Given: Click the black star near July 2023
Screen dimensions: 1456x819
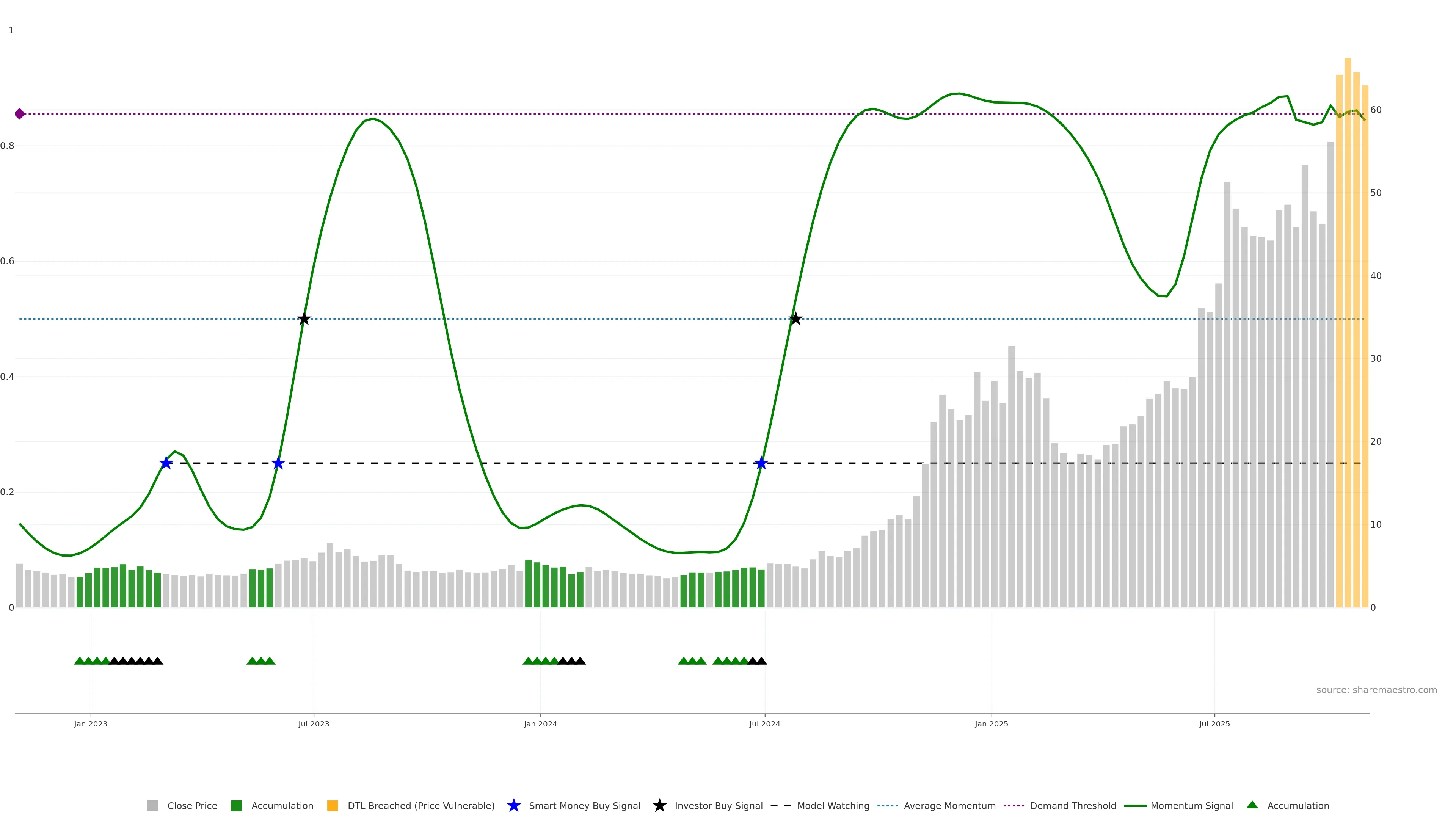Looking at the screenshot, I should coord(304,319).
